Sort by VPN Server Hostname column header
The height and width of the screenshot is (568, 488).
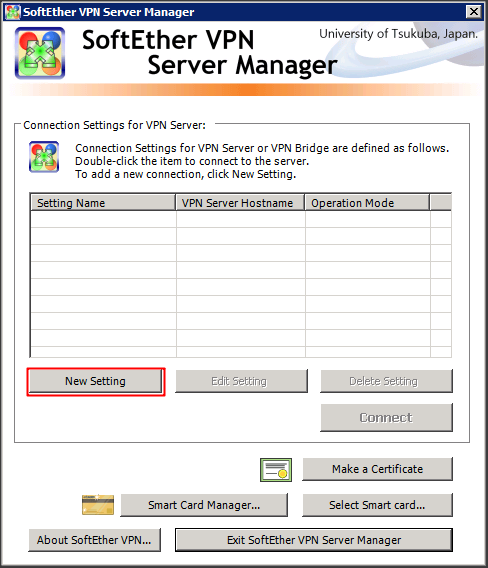tap(240, 203)
